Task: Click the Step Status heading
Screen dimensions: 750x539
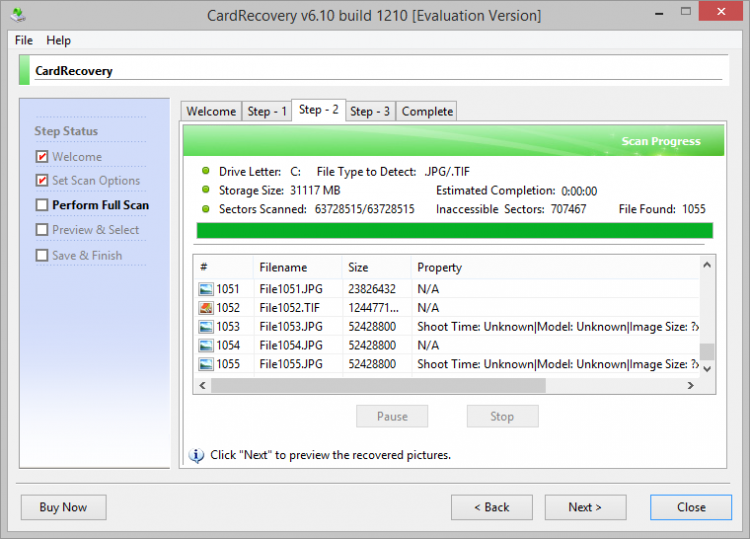Action: point(66,131)
